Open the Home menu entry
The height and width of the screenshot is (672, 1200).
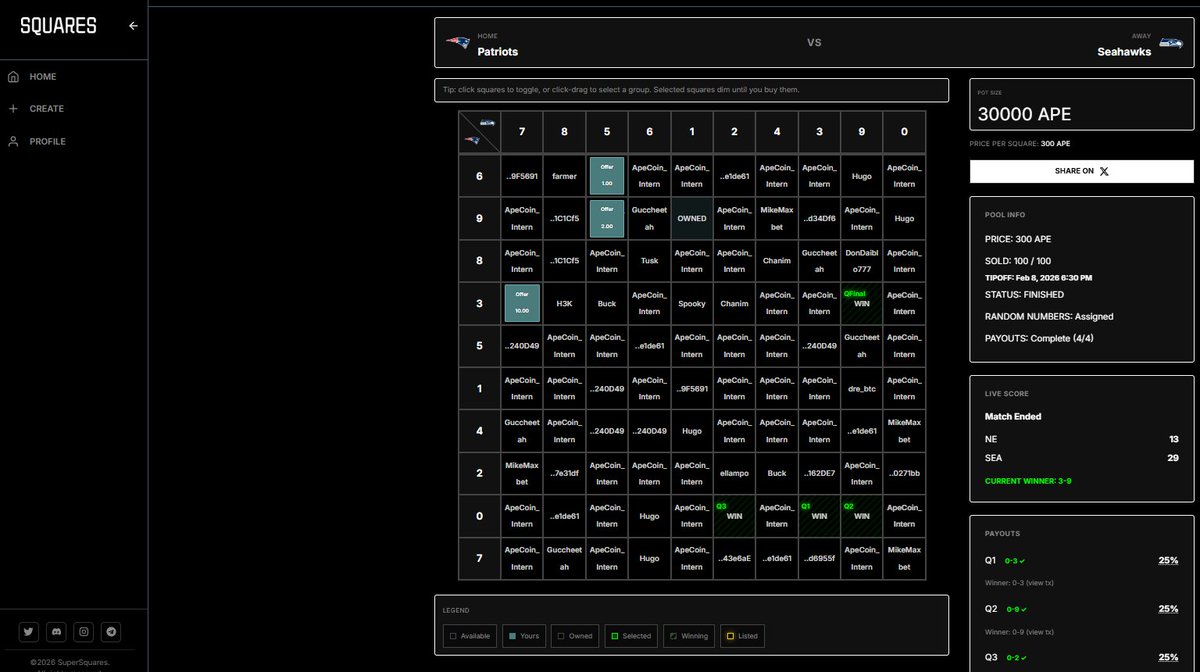click(41, 75)
